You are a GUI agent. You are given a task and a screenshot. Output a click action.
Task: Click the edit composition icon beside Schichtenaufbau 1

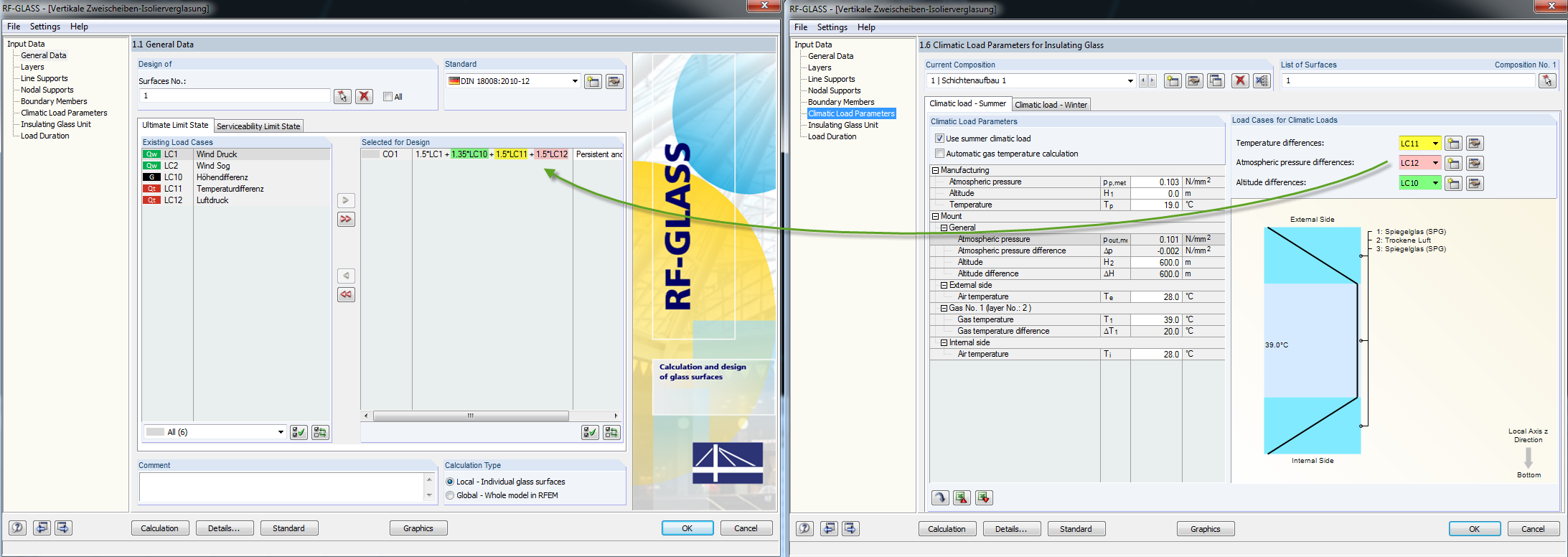[x=1194, y=80]
